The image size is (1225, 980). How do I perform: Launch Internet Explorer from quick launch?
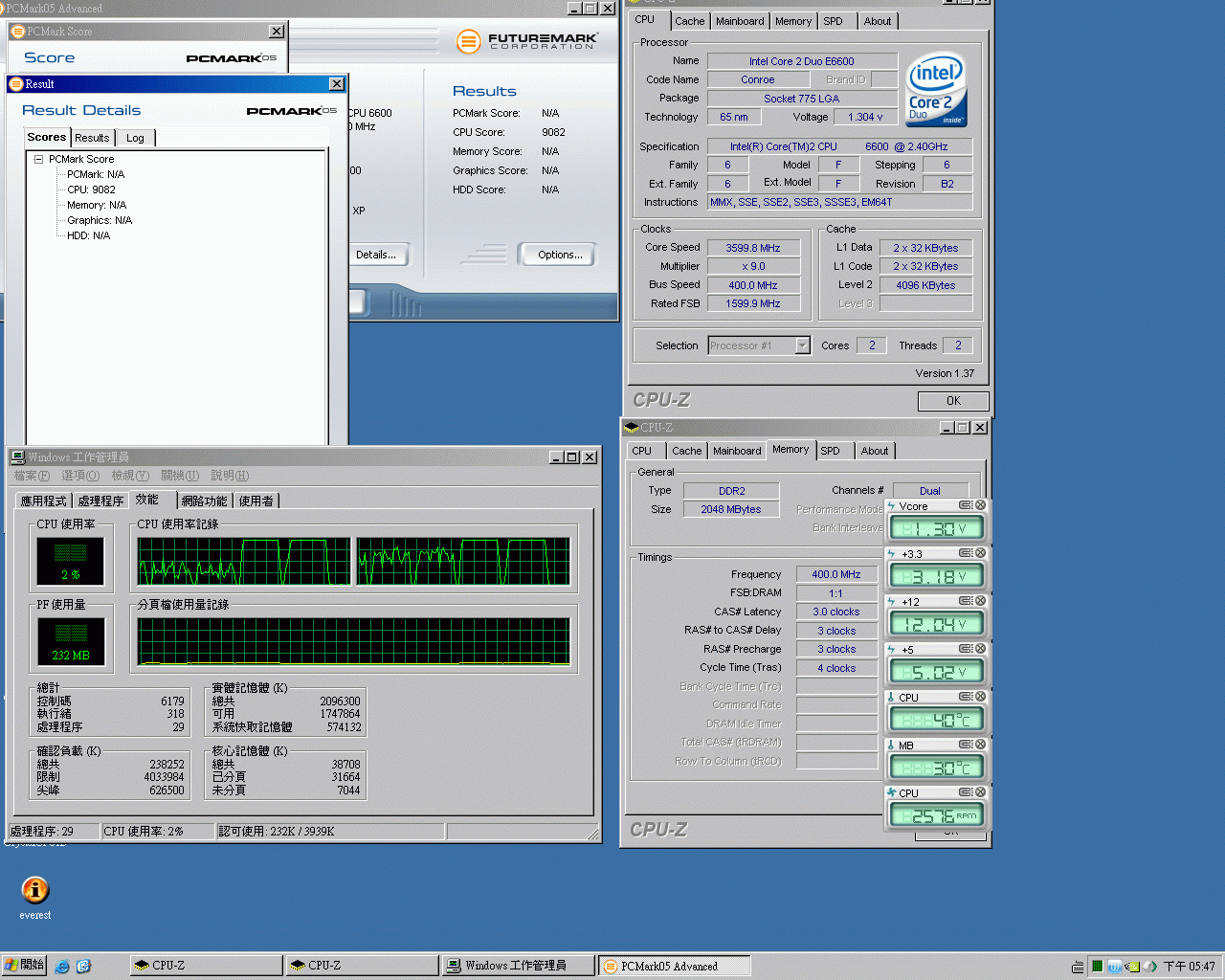coord(62,966)
